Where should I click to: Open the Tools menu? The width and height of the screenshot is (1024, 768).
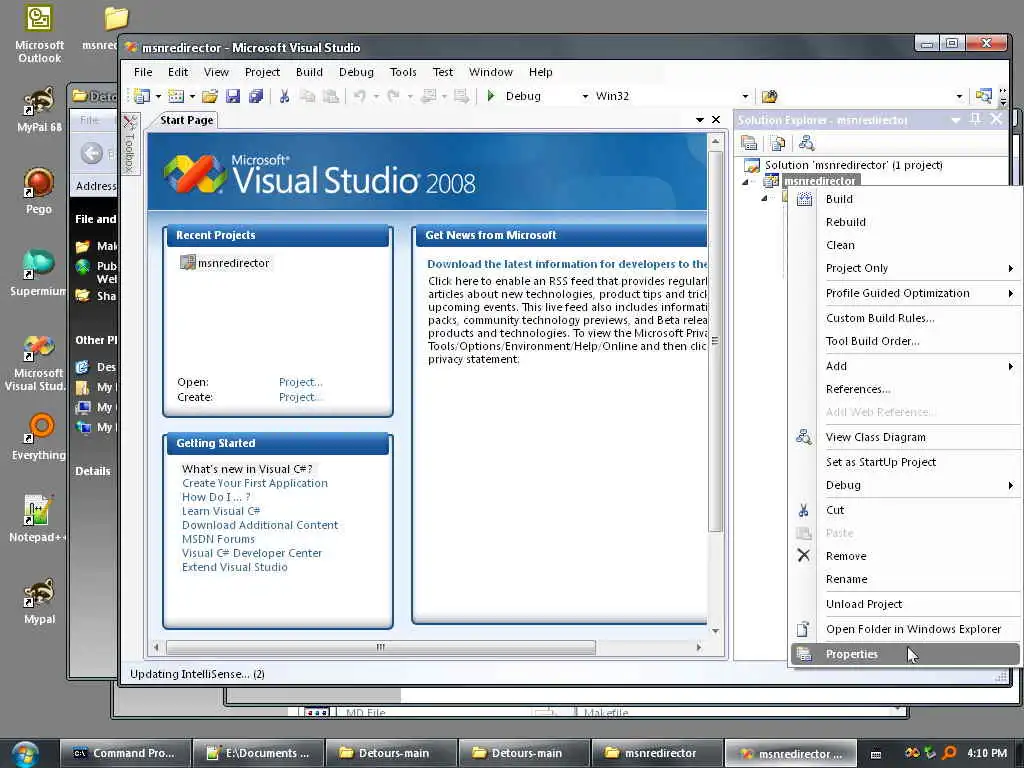pyautogui.click(x=403, y=72)
